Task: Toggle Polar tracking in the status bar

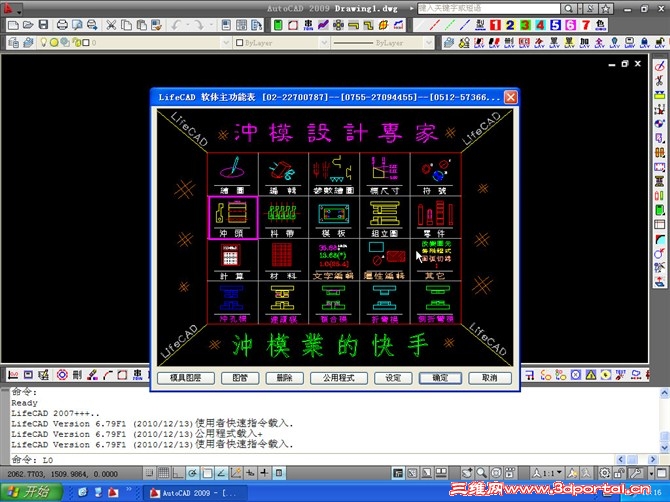Action: pyautogui.click(x=193, y=473)
